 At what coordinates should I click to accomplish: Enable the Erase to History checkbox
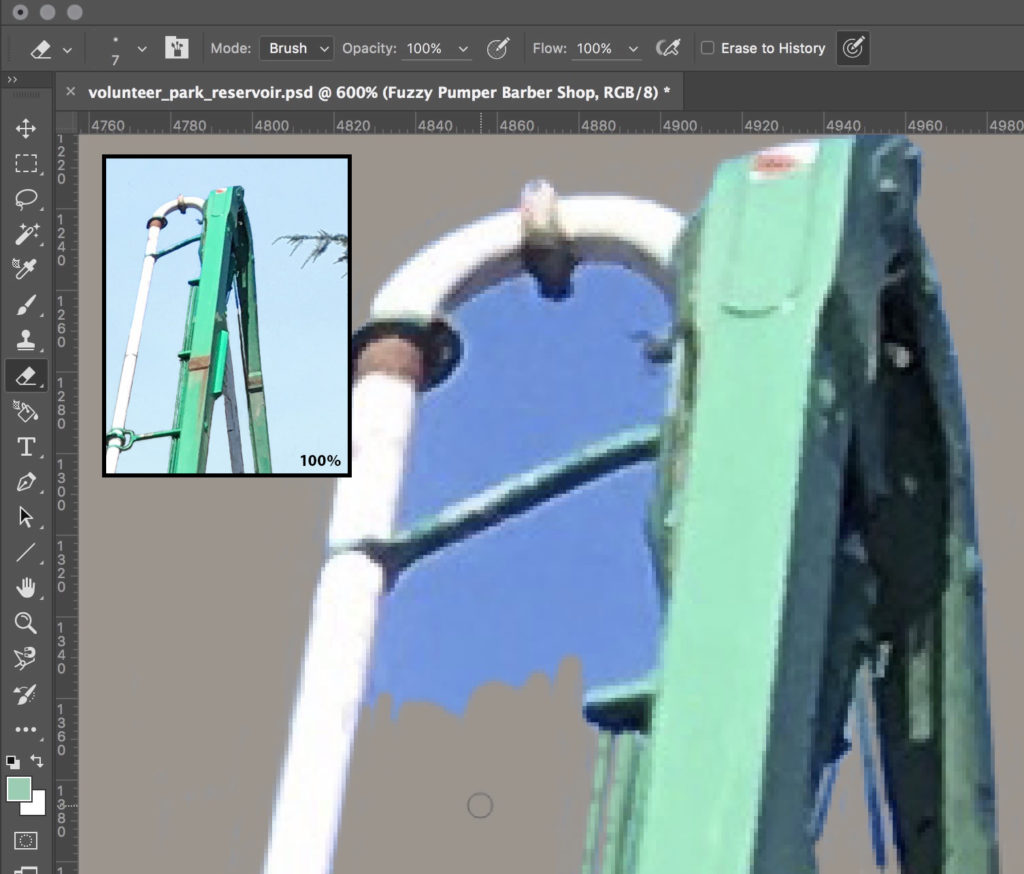707,48
